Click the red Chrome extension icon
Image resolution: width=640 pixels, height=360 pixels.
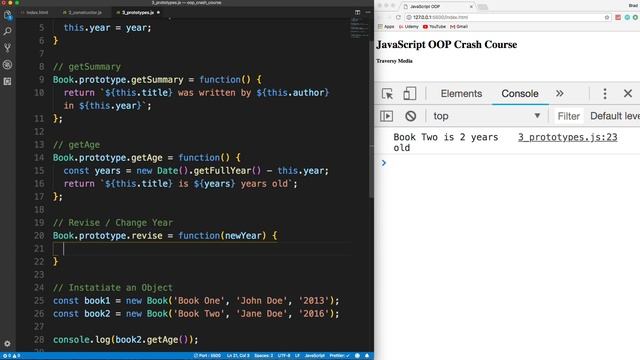coord(618,17)
